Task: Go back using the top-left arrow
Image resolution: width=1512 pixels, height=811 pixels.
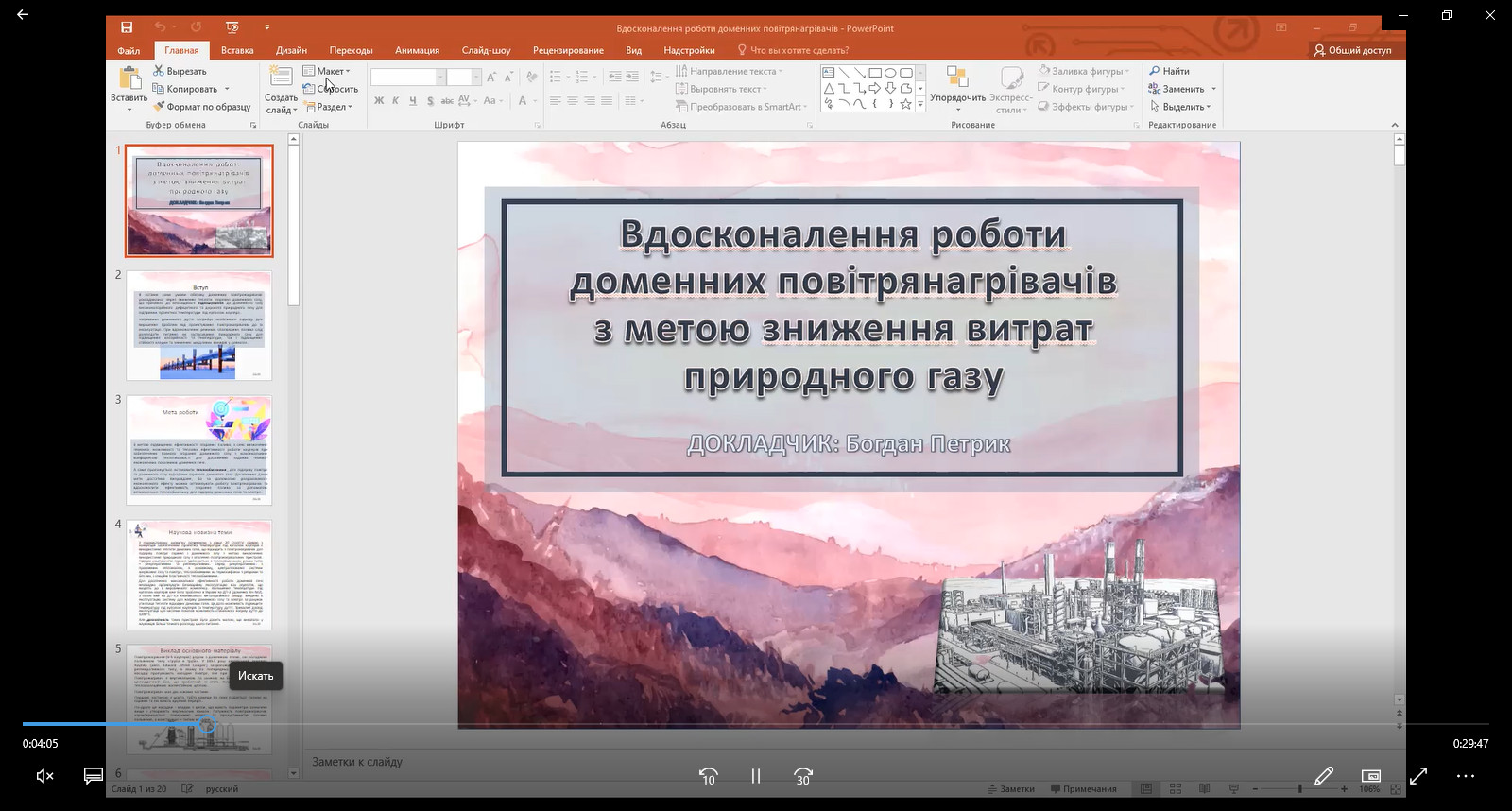Action: pyautogui.click(x=23, y=15)
